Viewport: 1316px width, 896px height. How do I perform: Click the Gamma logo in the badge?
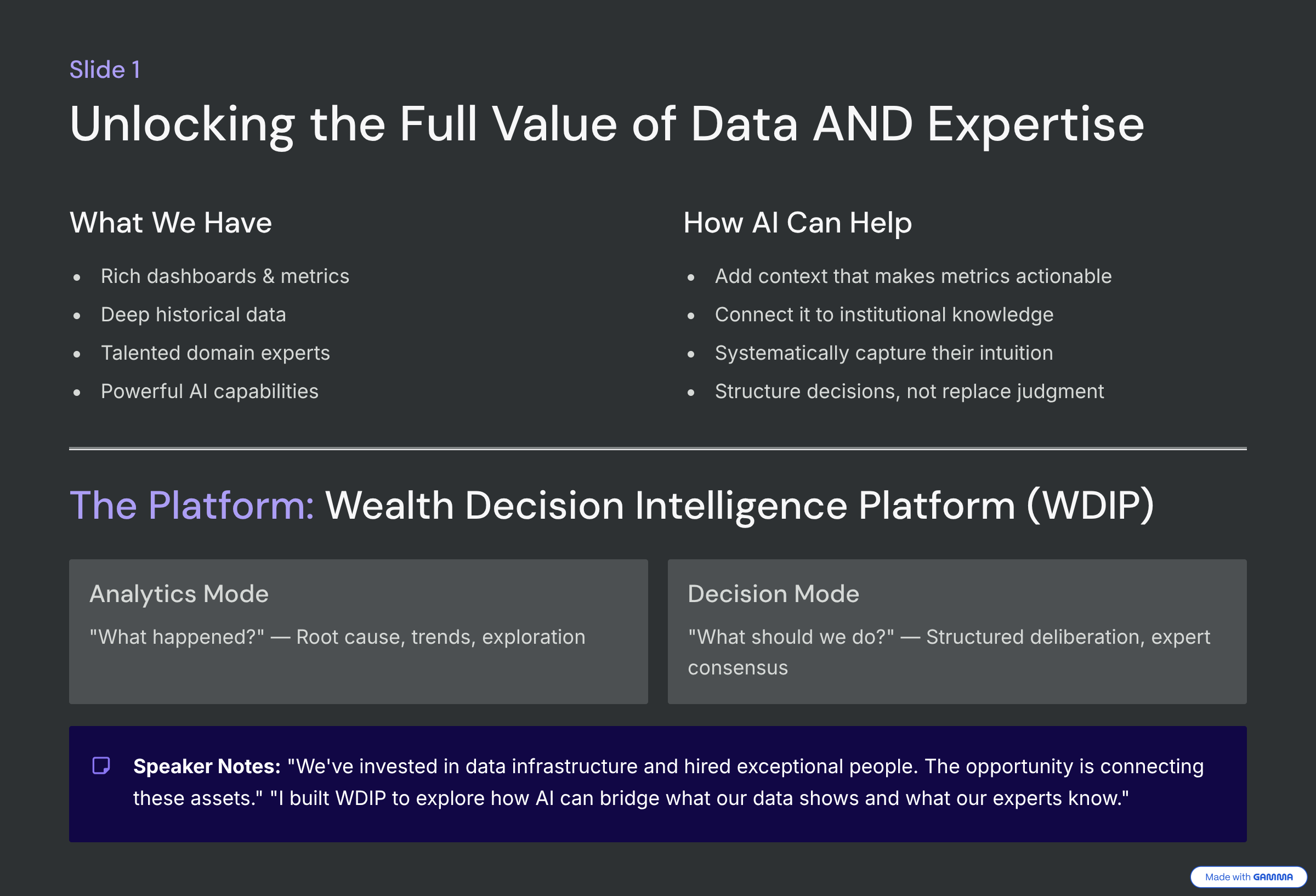coord(1272,877)
